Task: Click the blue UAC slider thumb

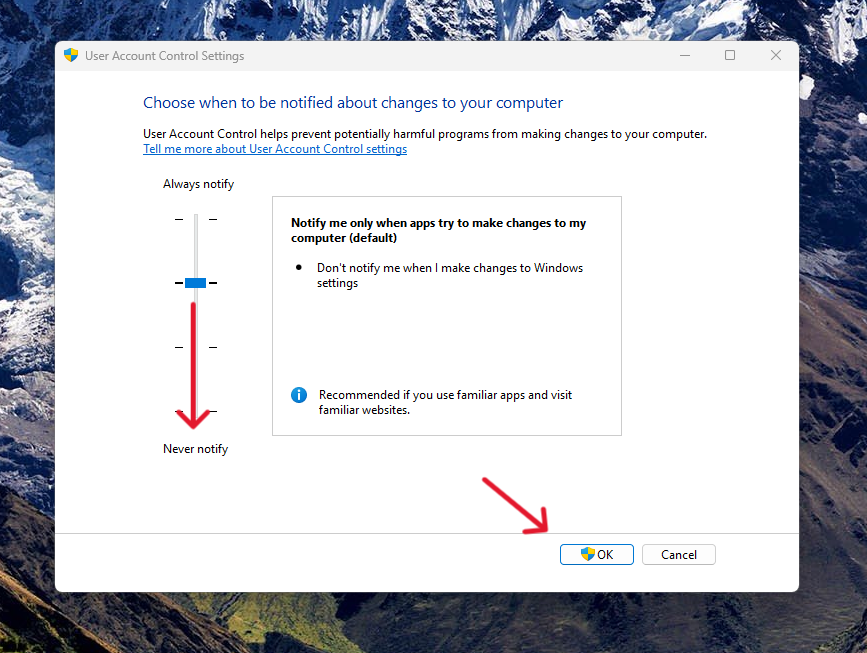Action: pos(195,283)
